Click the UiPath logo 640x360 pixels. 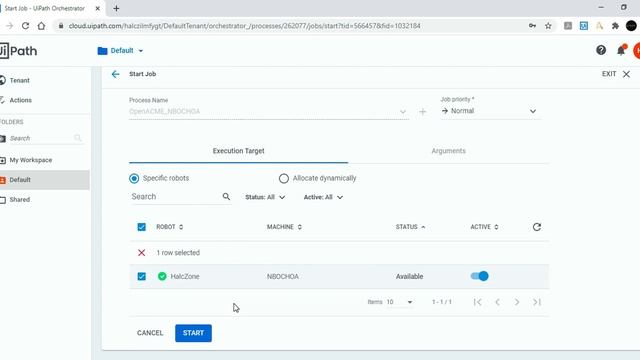[18, 51]
